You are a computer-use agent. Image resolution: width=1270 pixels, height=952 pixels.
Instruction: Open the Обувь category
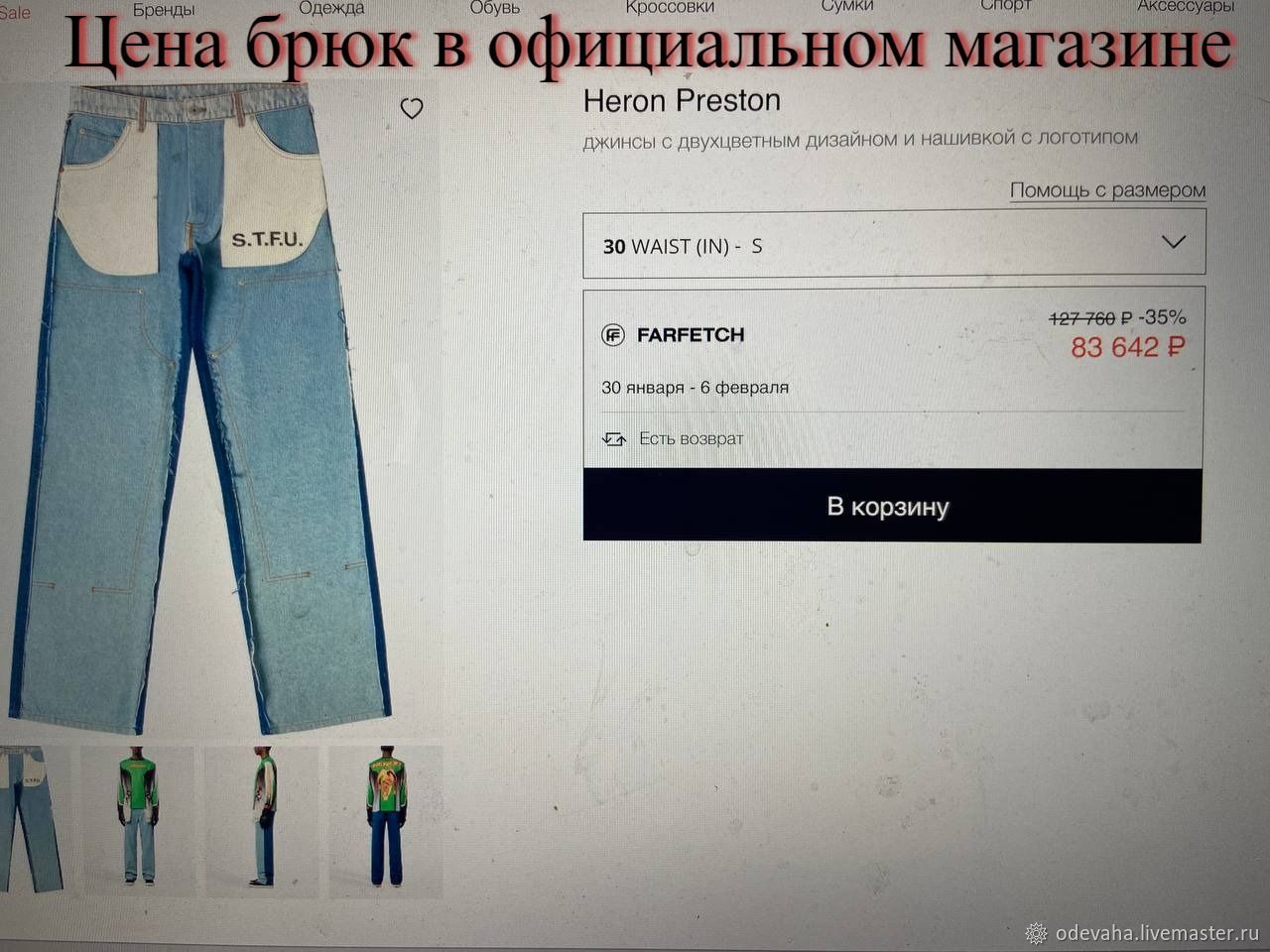(x=495, y=8)
